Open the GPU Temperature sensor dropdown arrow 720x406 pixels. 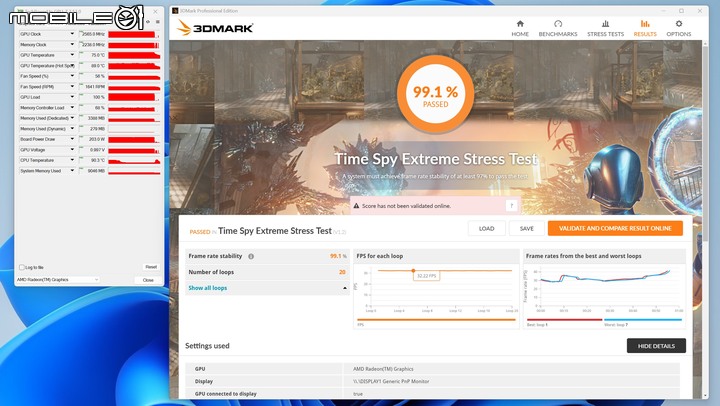pos(72,55)
